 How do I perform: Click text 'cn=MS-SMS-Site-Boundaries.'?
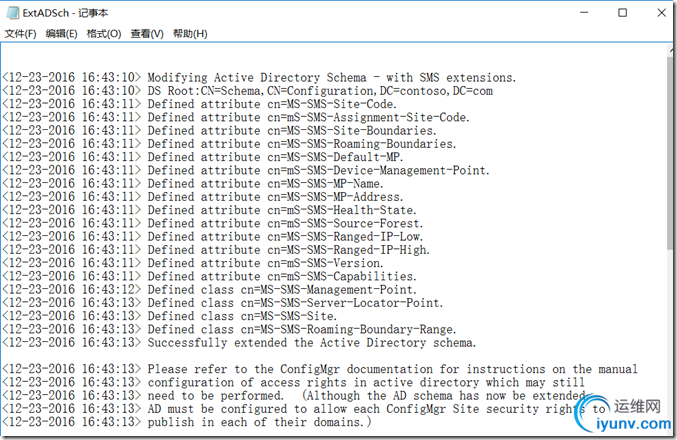(351, 131)
